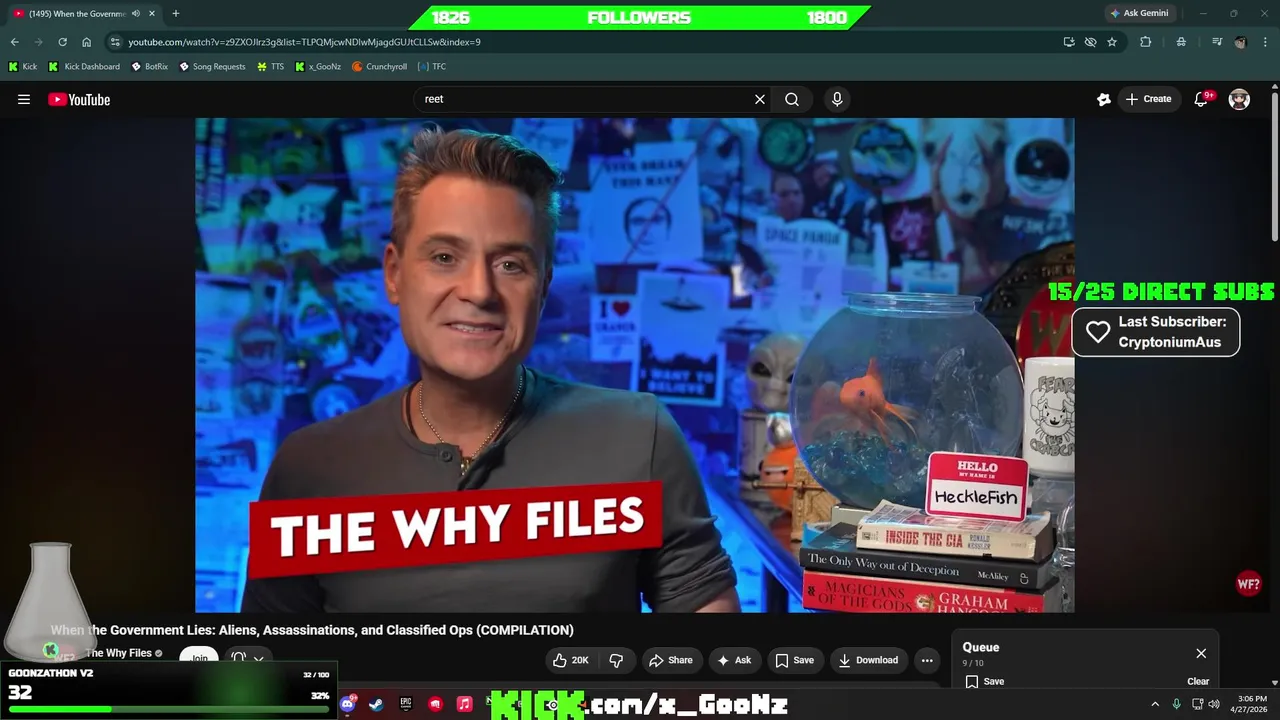Save the Queue as a playlist
The height and width of the screenshot is (720, 1280).
pos(985,681)
